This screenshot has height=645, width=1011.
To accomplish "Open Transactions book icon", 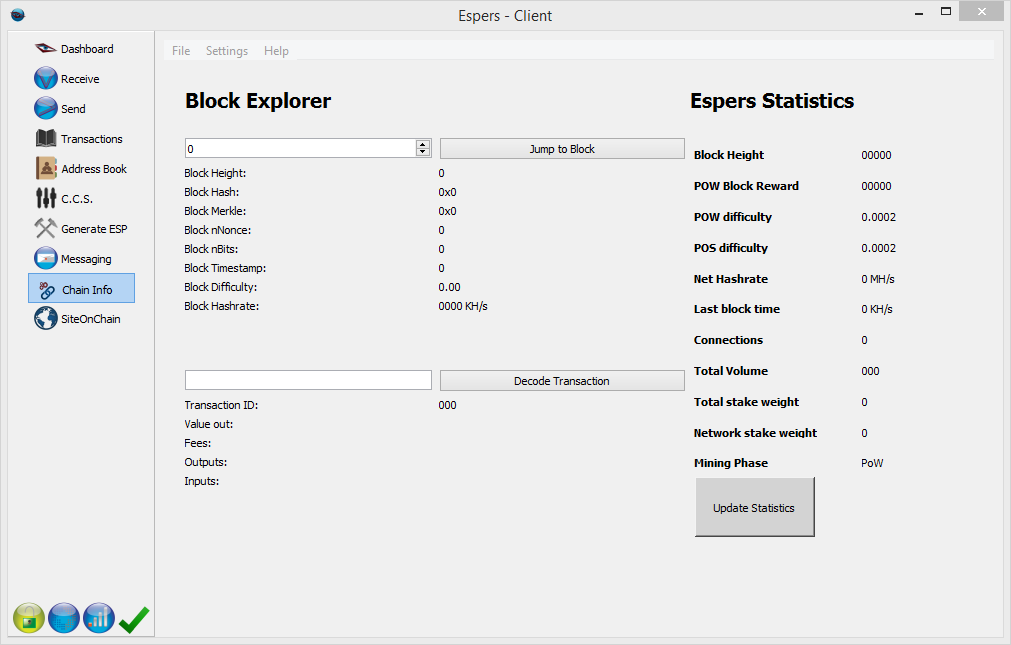I will coord(46,138).
